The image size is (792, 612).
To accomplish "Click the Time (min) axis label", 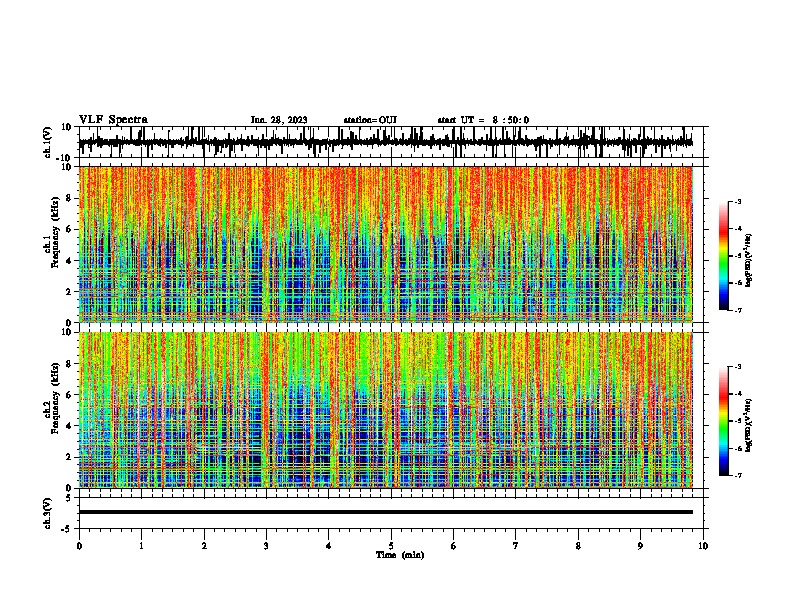I will [x=400, y=555].
